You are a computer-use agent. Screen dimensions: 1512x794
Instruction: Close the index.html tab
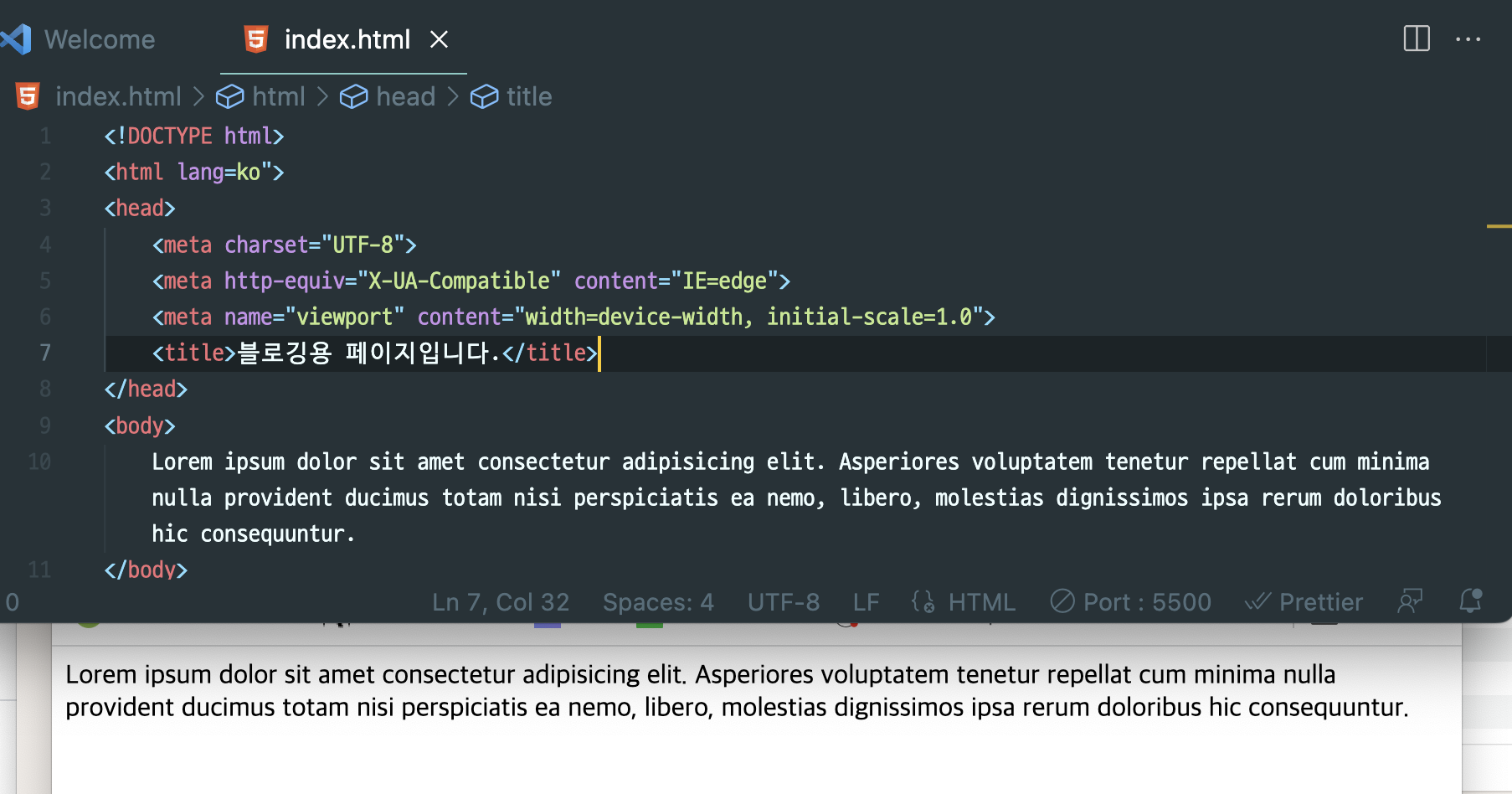point(439,39)
